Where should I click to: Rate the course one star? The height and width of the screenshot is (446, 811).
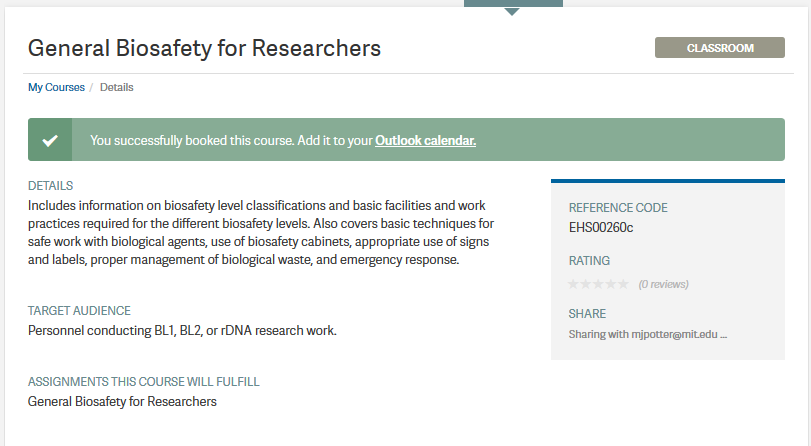[573, 284]
